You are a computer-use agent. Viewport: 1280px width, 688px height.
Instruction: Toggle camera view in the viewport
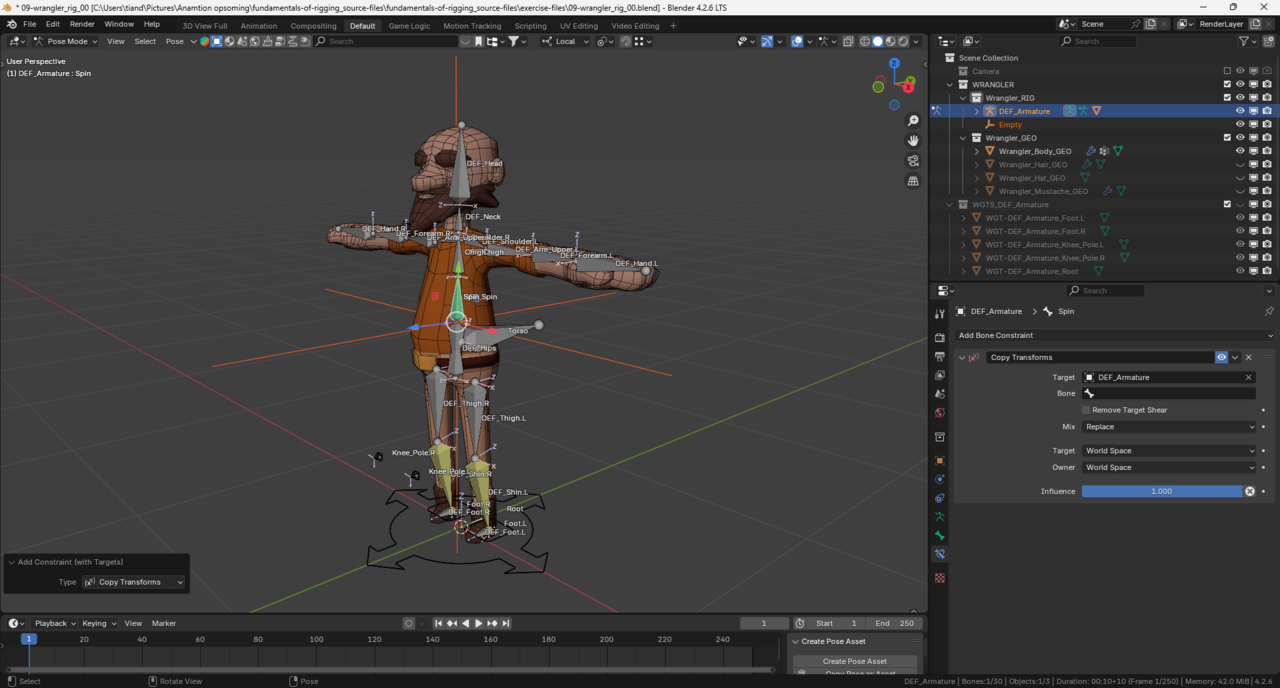[913, 161]
